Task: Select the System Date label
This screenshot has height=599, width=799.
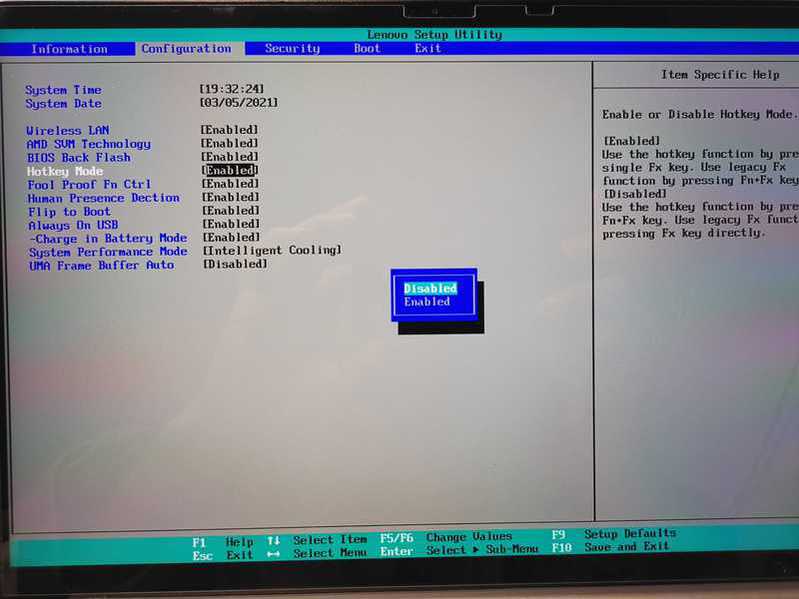Action: pyautogui.click(x=64, y=104)
